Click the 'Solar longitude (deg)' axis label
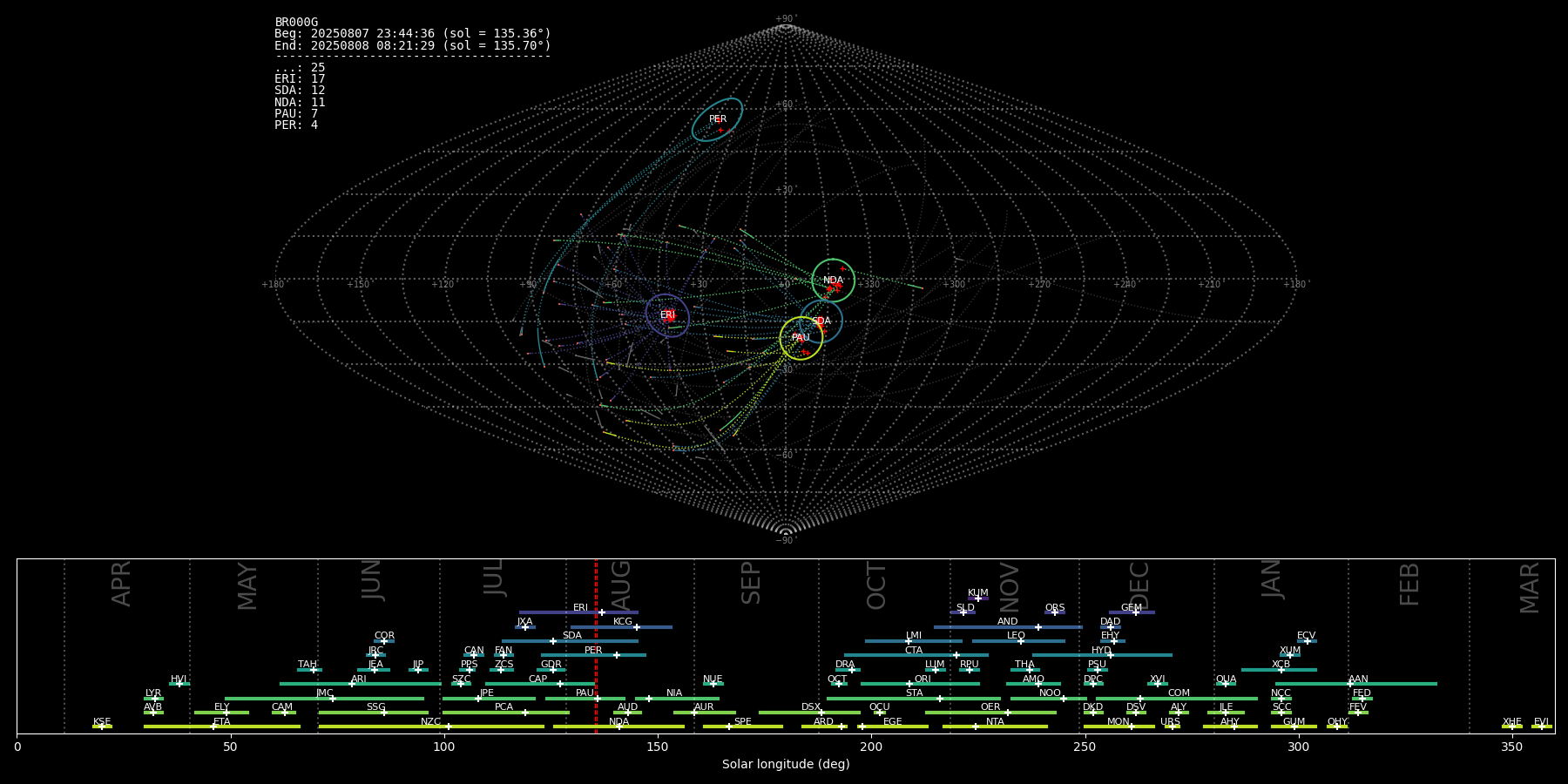The image size is (1568, 784). (x=786, y=764)
